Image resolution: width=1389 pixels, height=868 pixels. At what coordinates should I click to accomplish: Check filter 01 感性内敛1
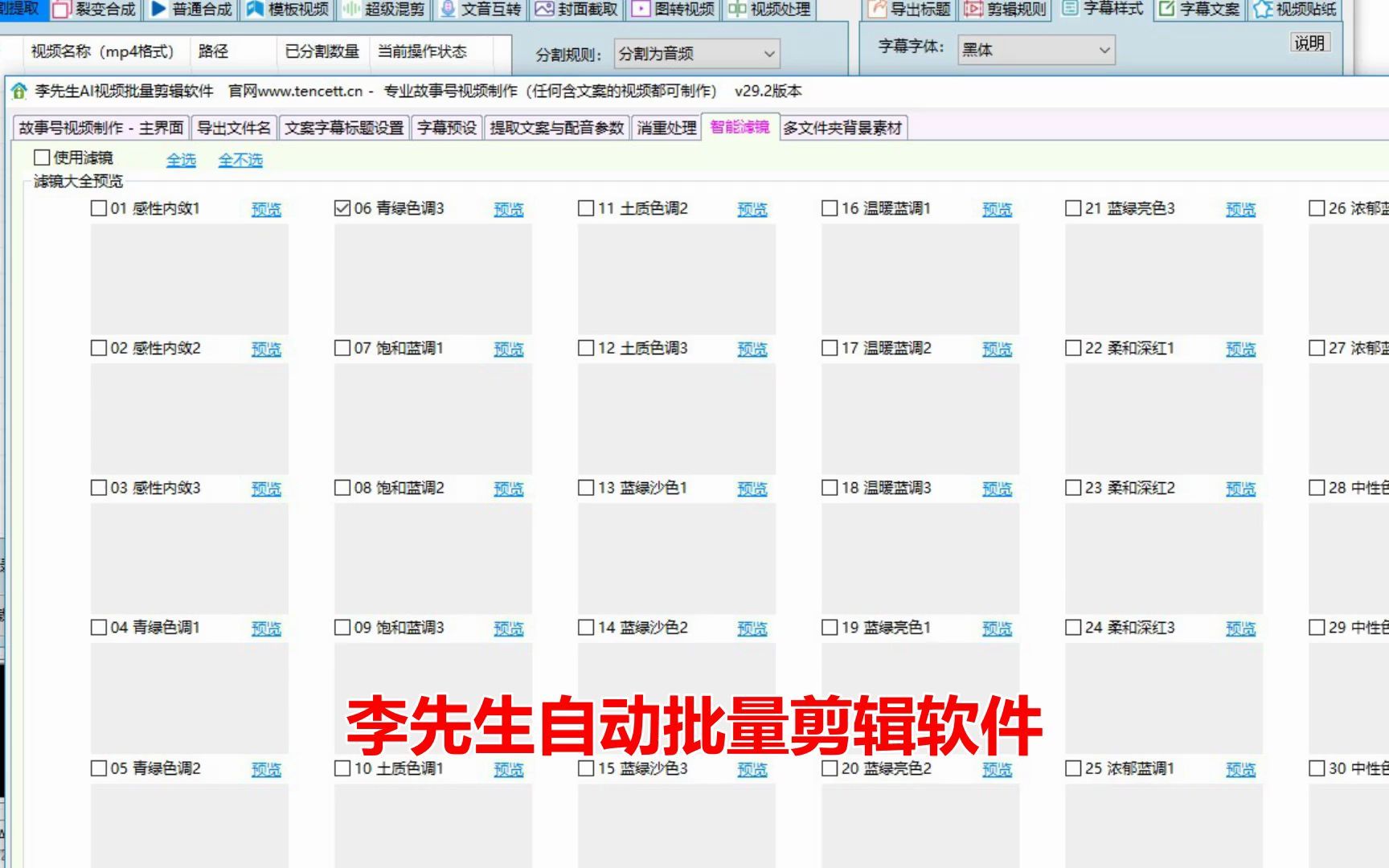click(99, 208)
